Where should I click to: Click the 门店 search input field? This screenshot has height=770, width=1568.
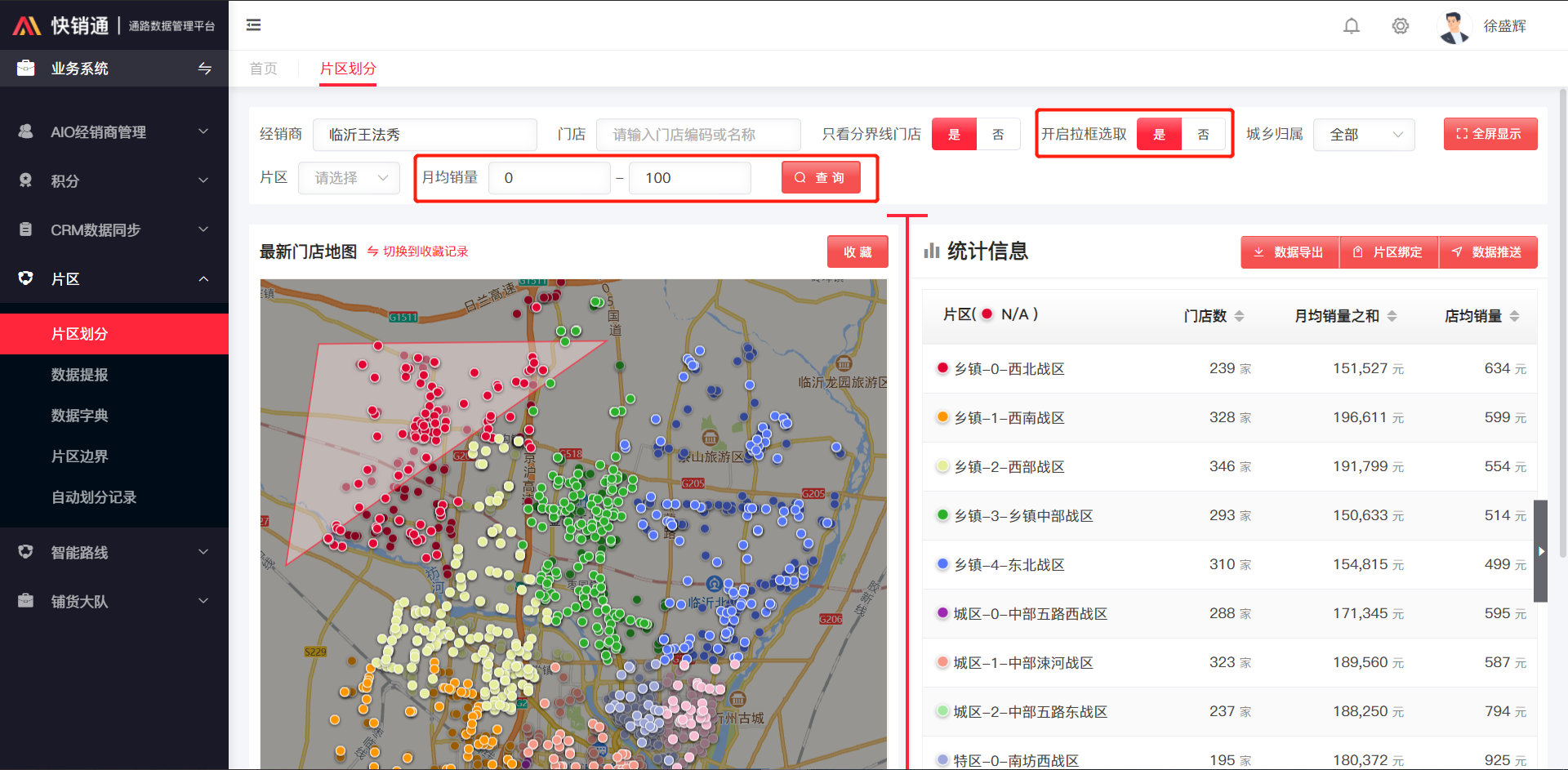click(698, 135)
